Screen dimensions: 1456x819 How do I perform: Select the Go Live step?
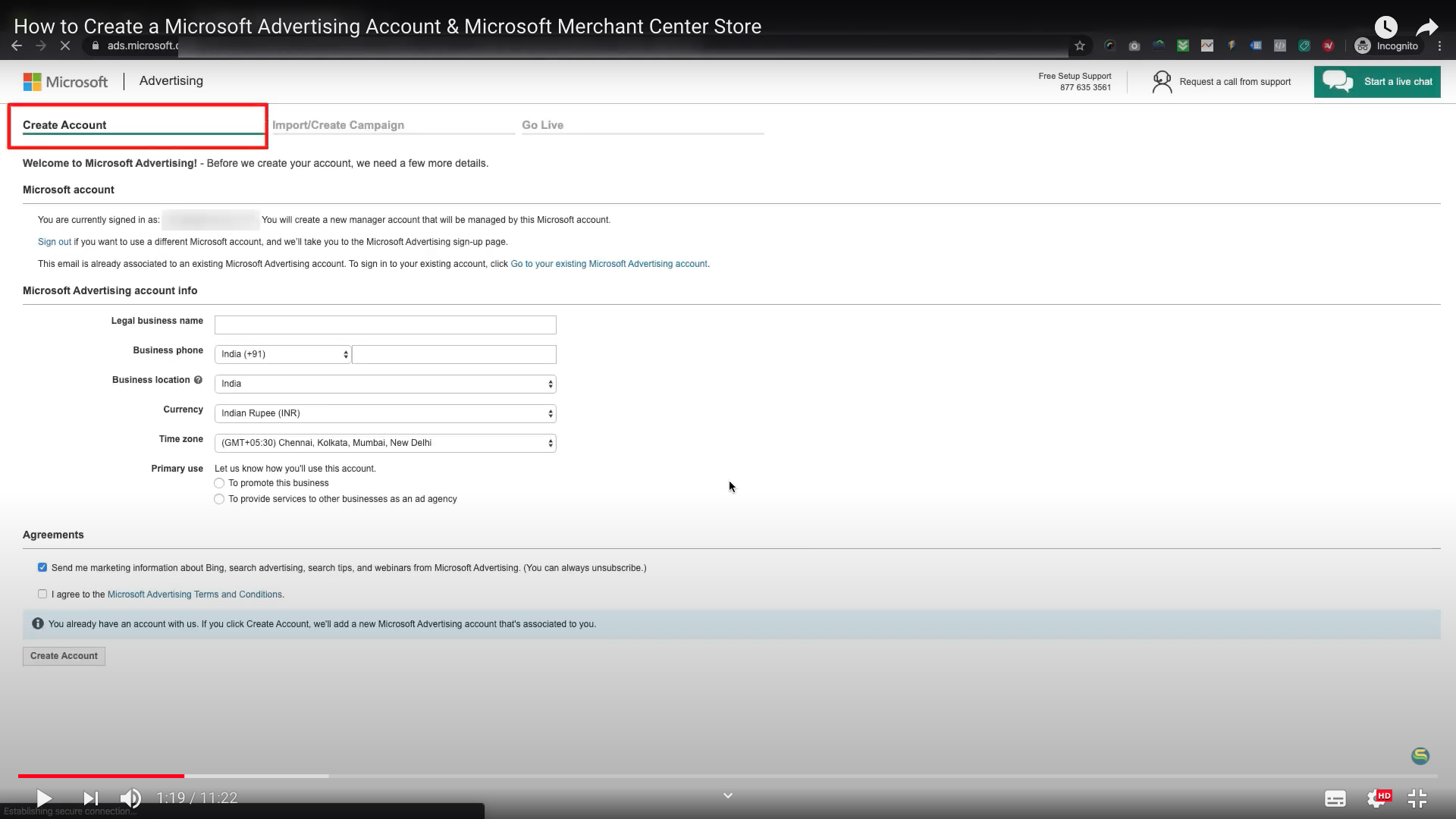click(542, 125)
